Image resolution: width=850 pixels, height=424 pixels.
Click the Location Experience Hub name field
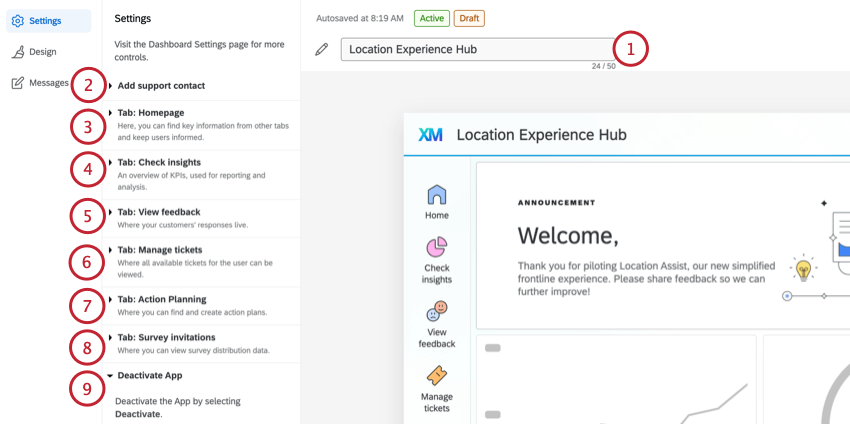click(478, 49)
